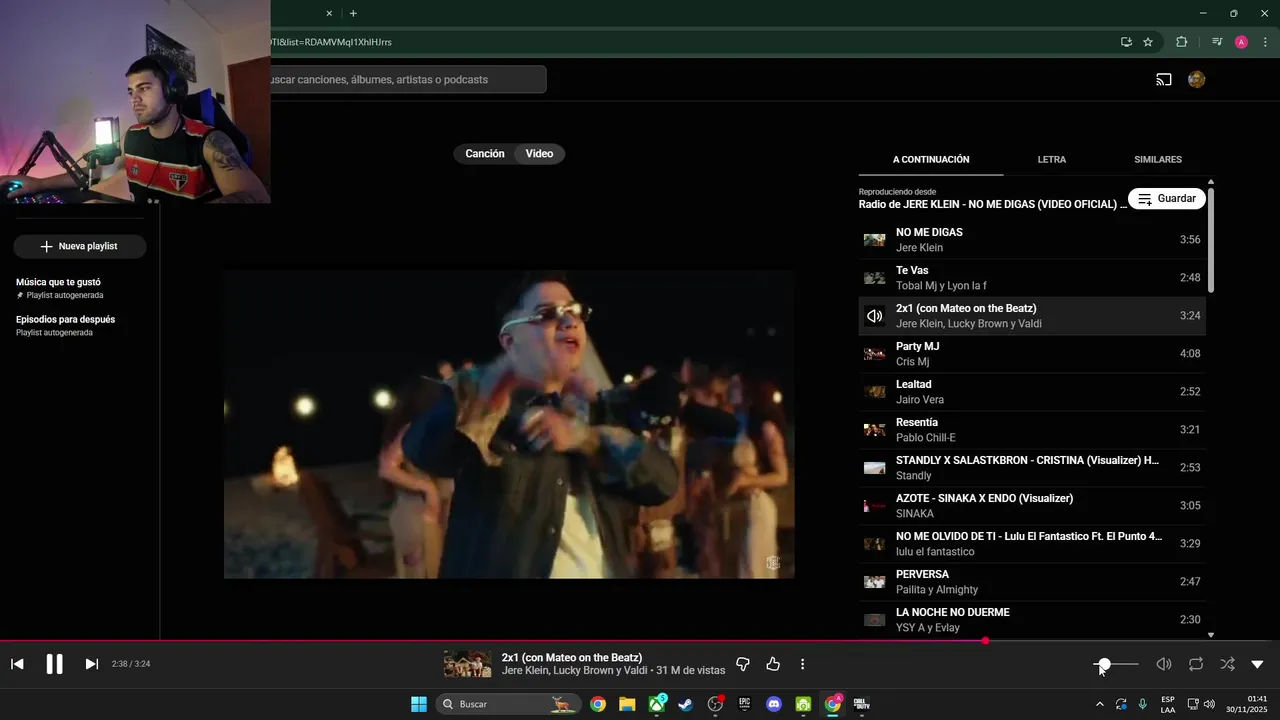The image size is (1280, 720).
Task: Play Resentía by Pablo Chill-E
Action: pyautogui.click(x=1032, y=430)
